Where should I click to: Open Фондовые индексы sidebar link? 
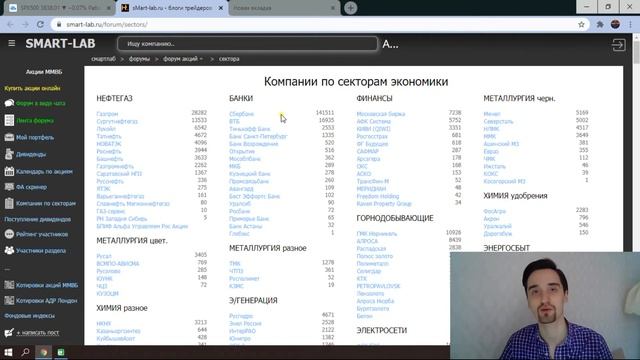(x=29, y=316)
